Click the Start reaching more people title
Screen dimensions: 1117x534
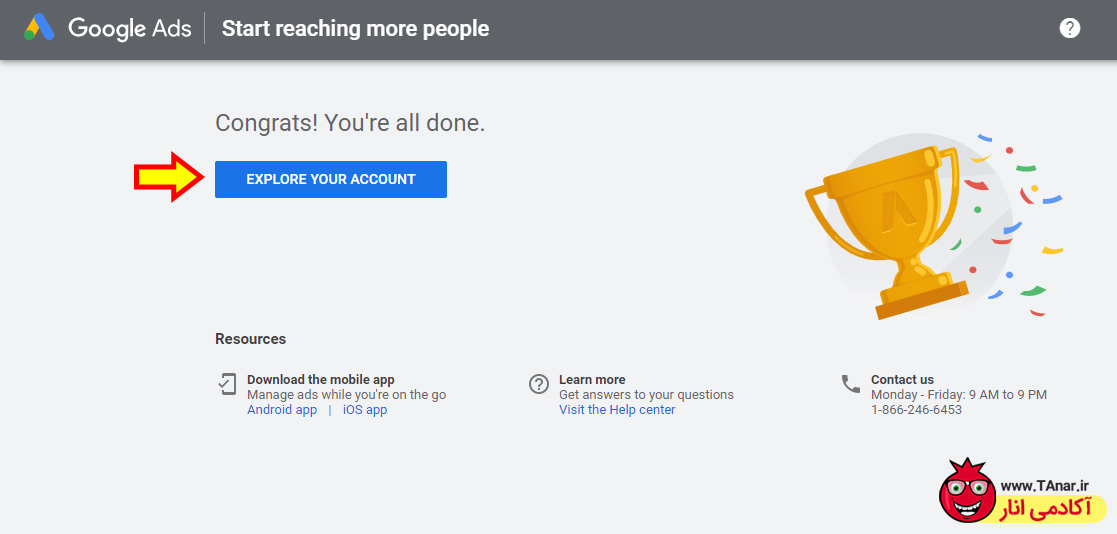click(x=355, y=28)
